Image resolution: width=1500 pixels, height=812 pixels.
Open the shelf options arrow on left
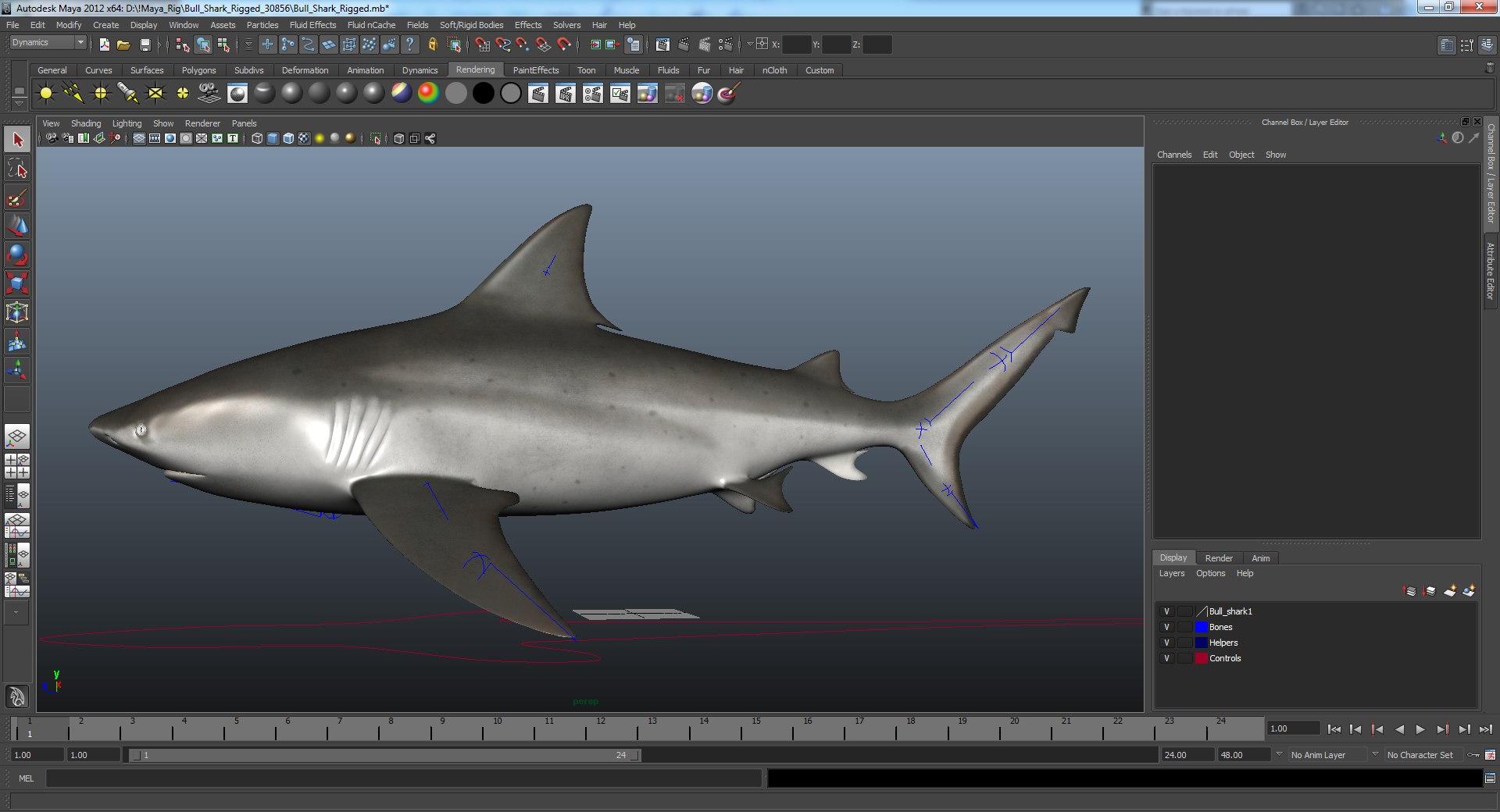[20, 104]
